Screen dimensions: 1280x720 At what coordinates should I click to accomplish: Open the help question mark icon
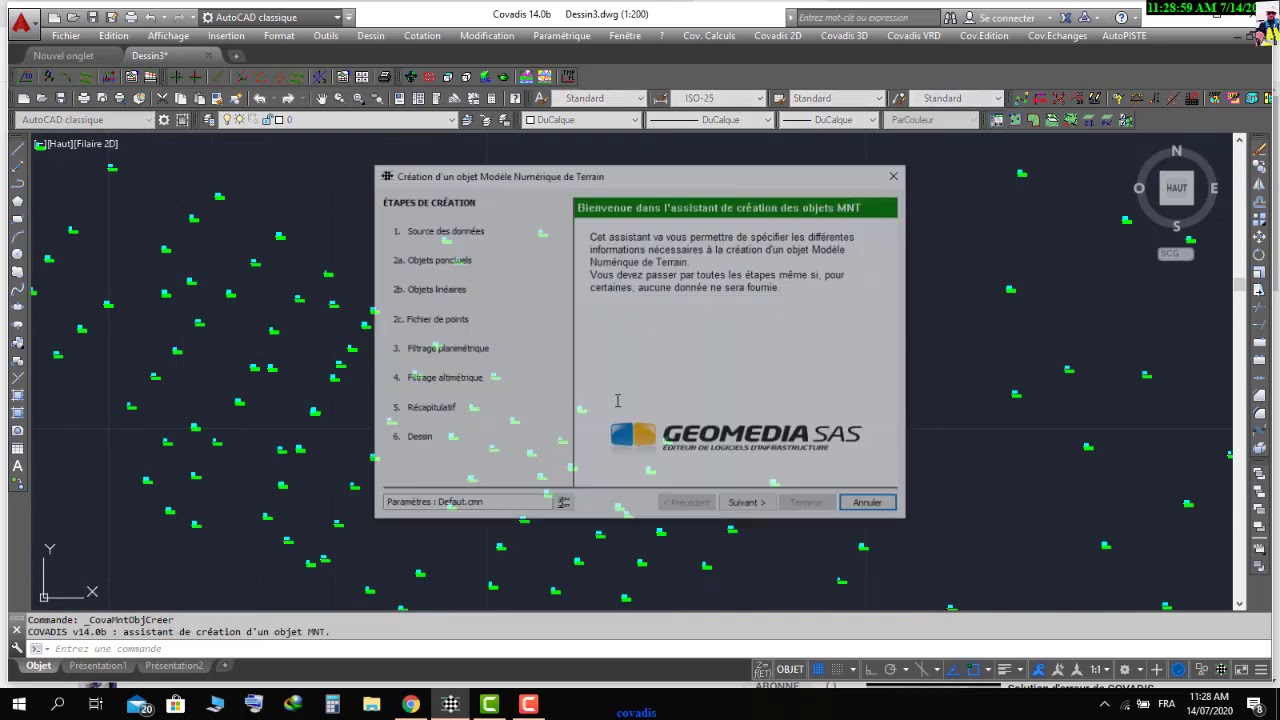(x=515, y=98)
